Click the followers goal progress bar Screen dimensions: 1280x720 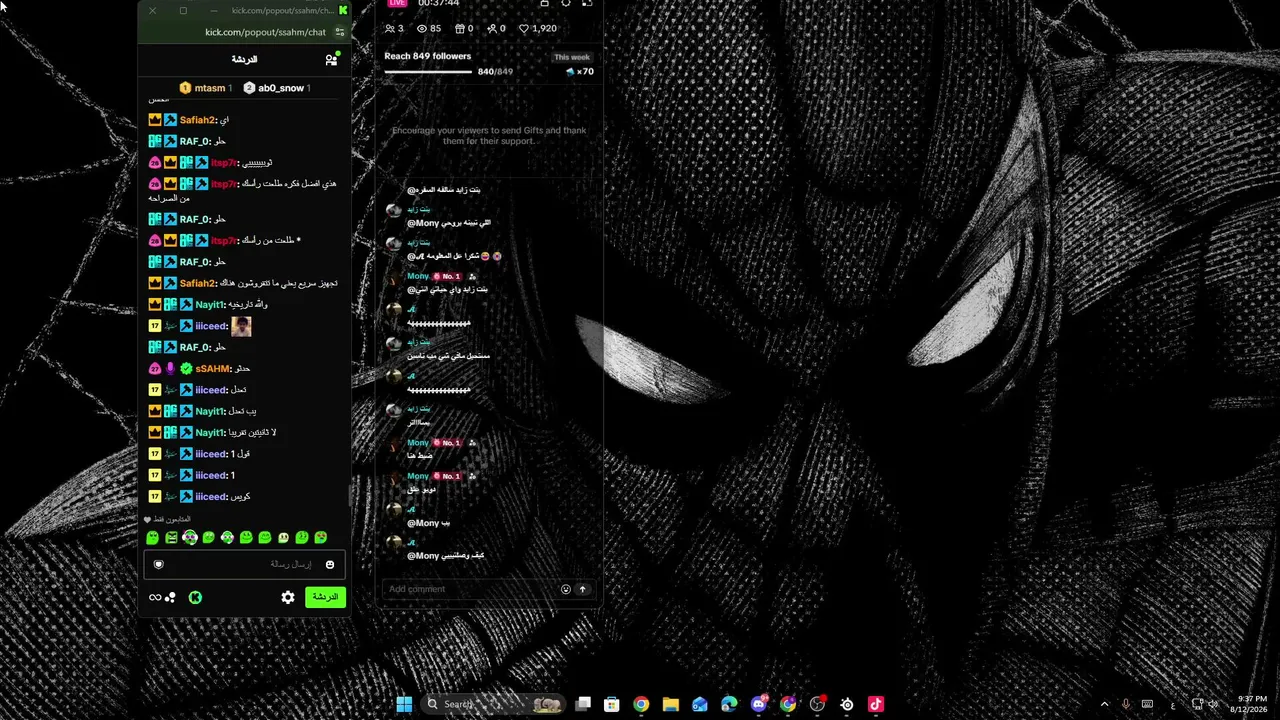coord(428,72)
